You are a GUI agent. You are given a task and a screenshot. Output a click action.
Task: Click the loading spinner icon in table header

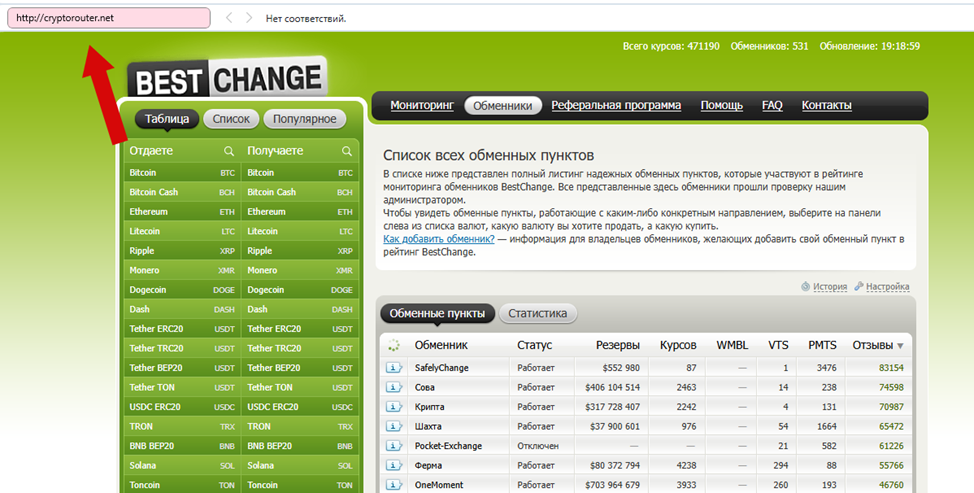393,345
